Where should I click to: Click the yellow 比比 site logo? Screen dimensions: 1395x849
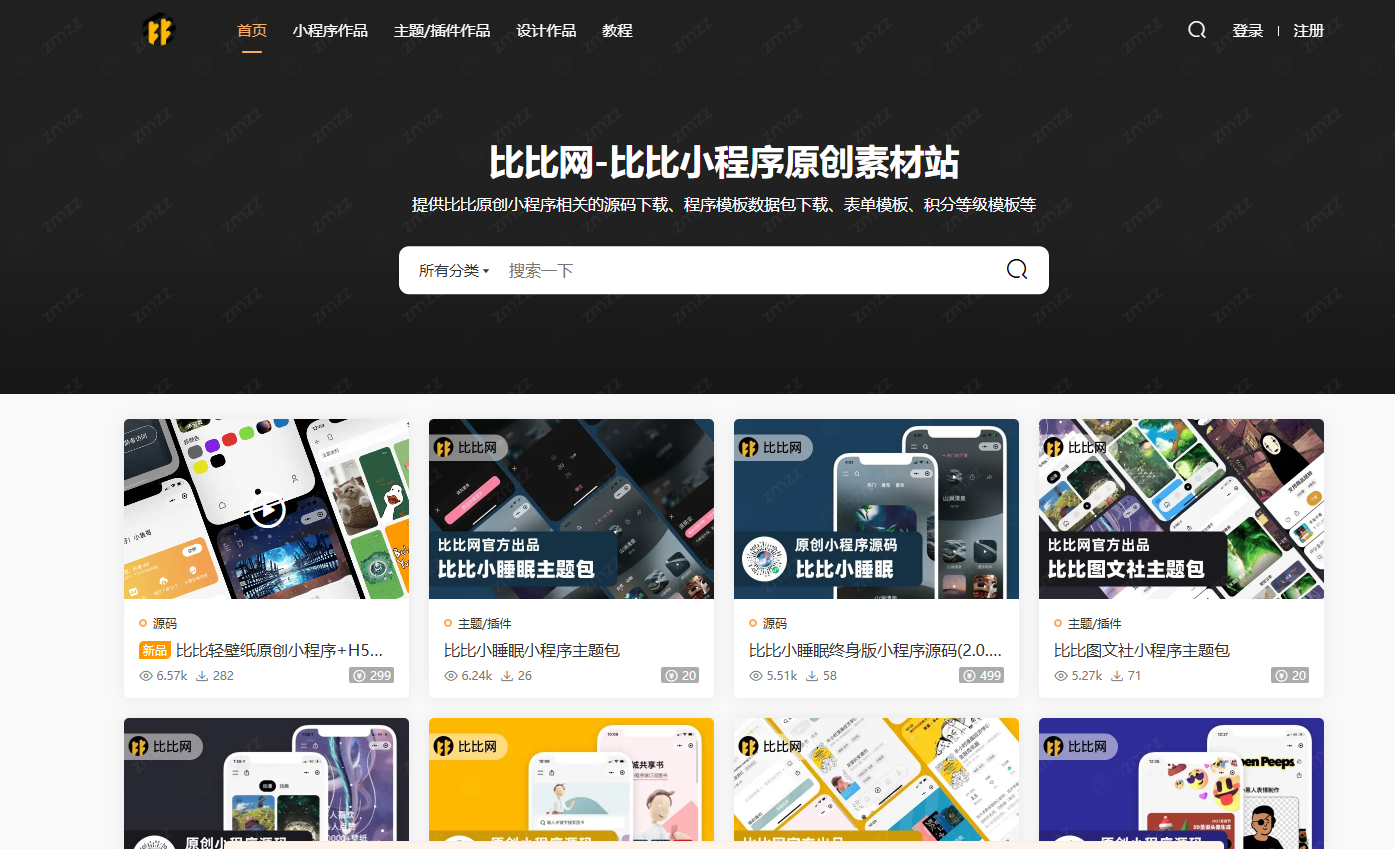158,31
